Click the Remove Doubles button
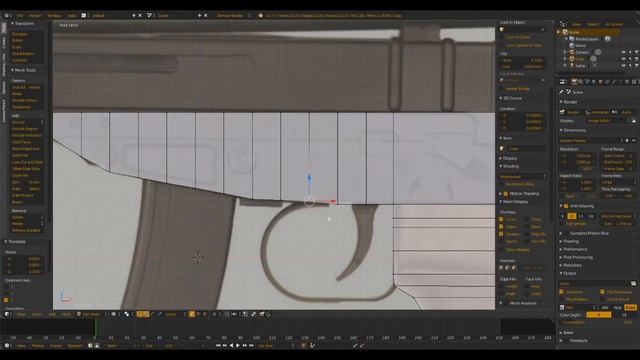This screenshot has width=640, height=360. (27, 231)
